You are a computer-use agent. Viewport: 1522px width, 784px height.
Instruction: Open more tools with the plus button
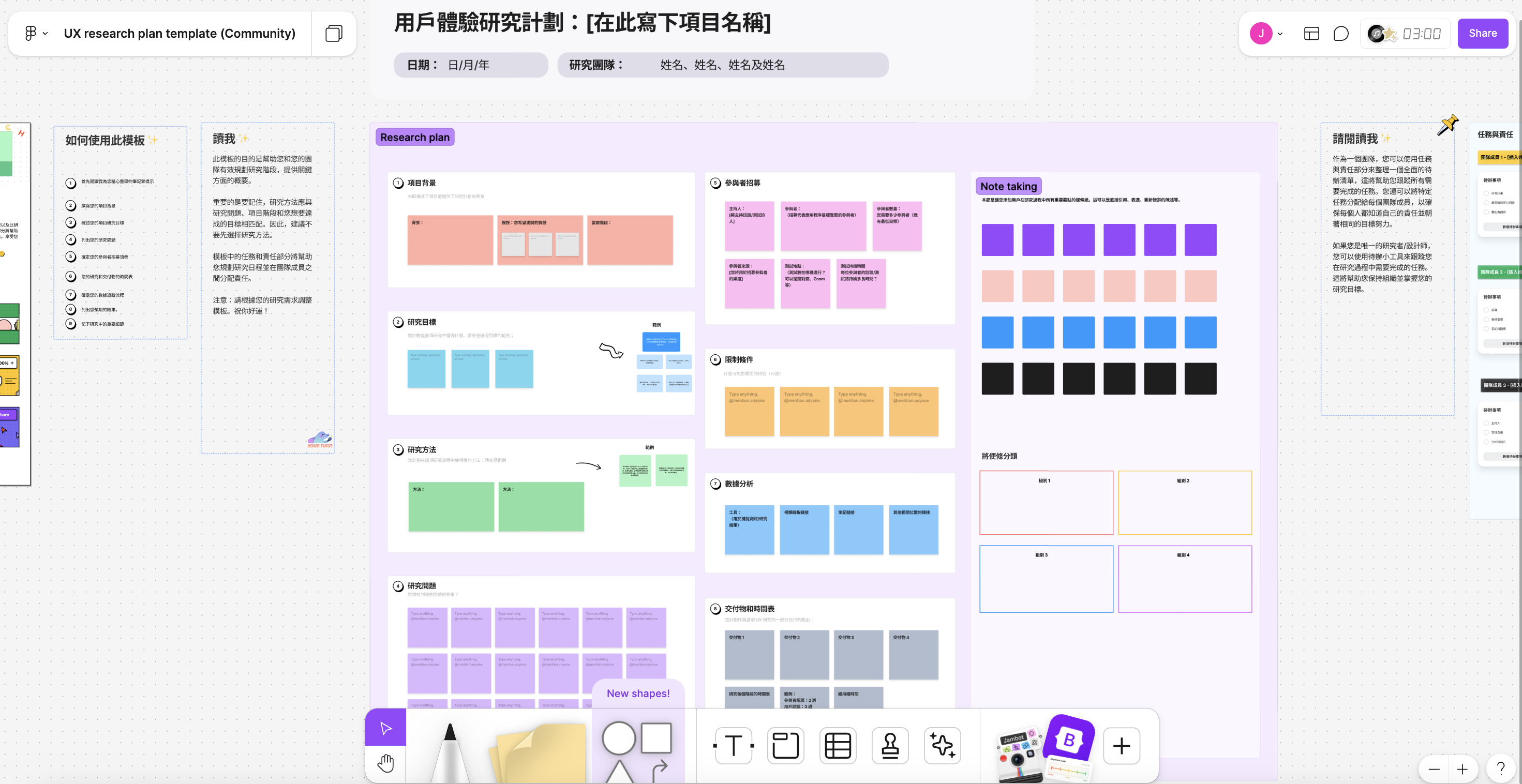(1121, 746)
